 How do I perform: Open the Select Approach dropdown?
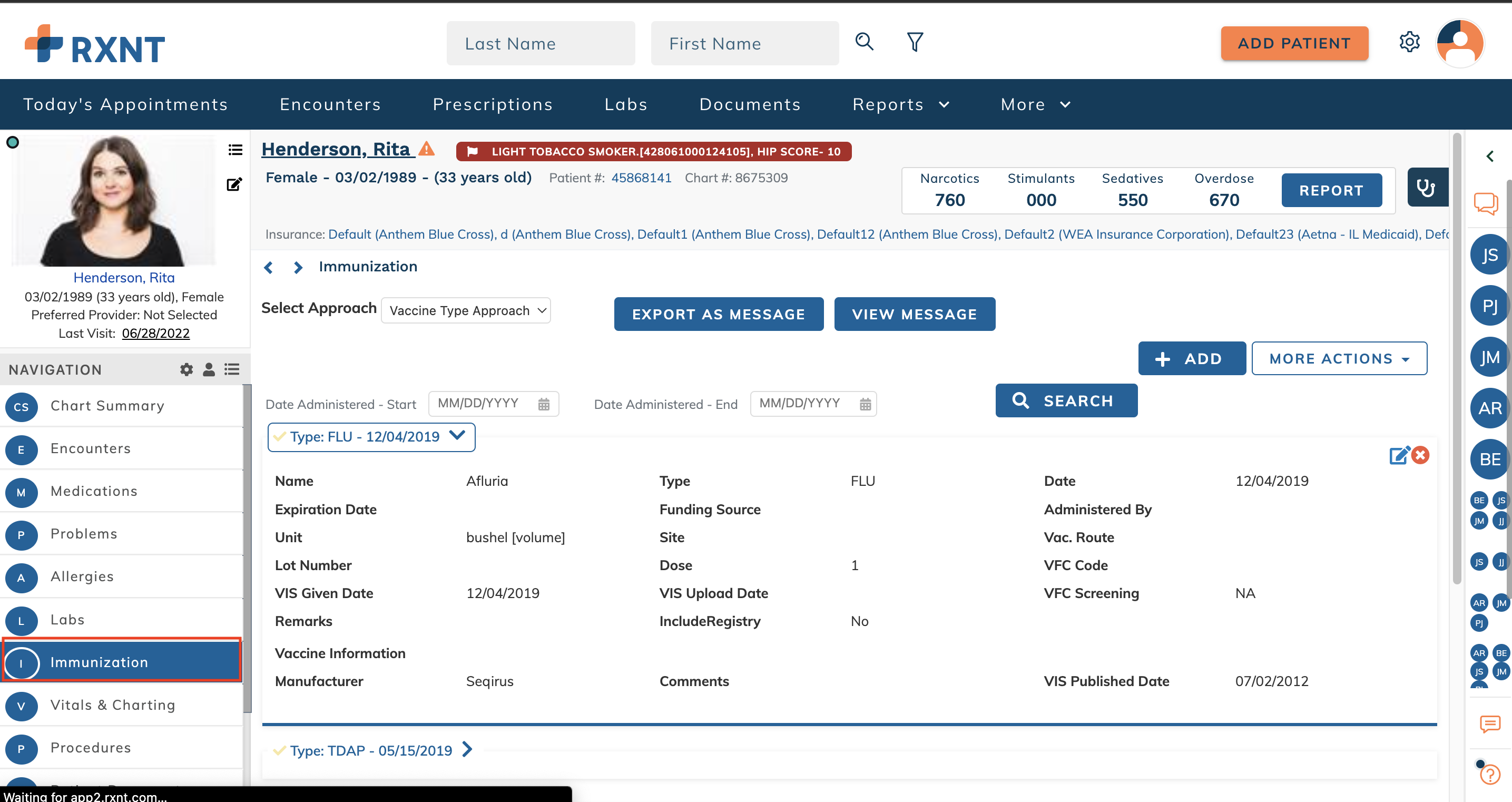tap(466, 310)
